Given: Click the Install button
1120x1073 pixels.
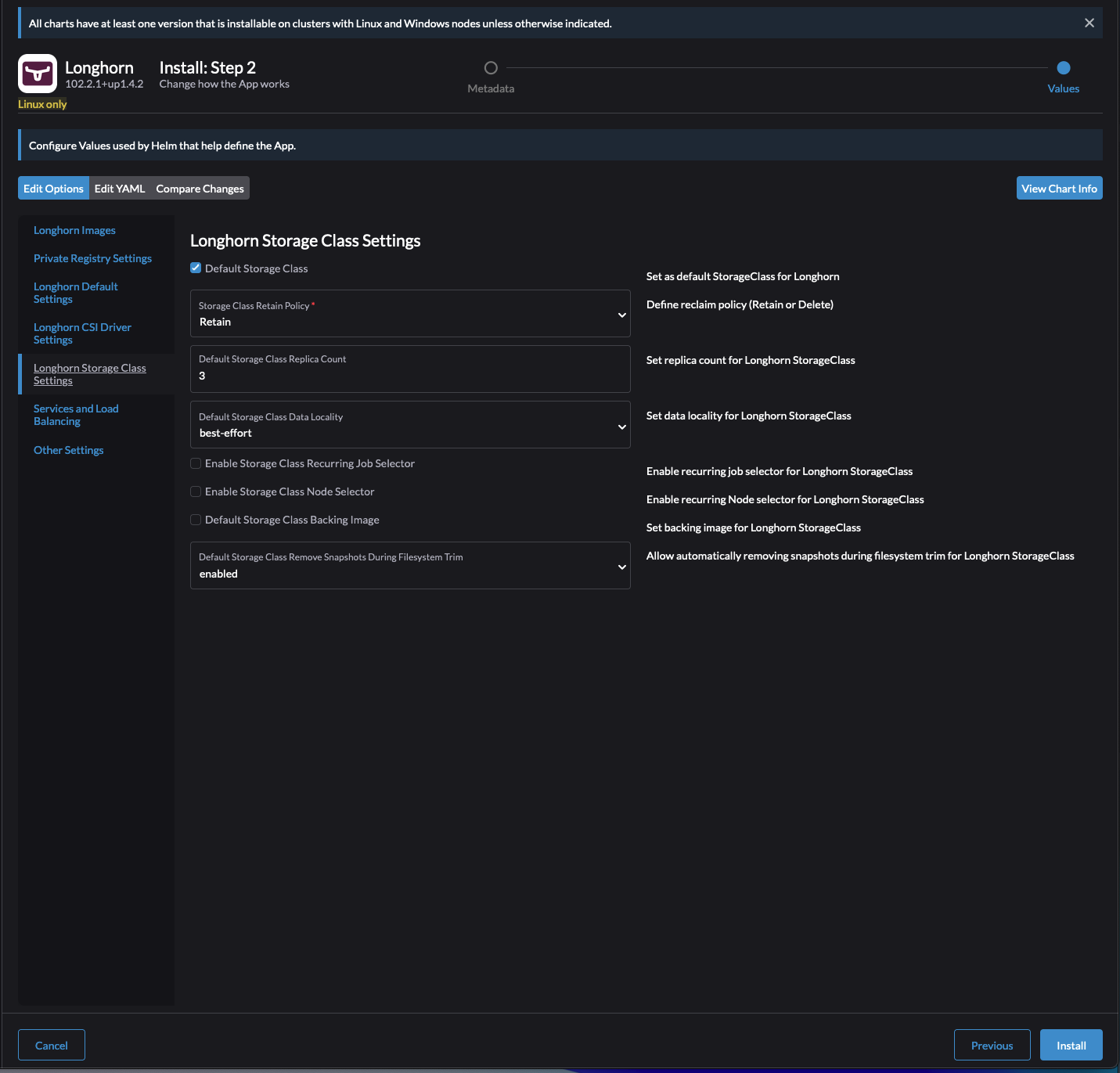Looking at the screenshot, I should pyautogui.click(x=1071, y=1045).
